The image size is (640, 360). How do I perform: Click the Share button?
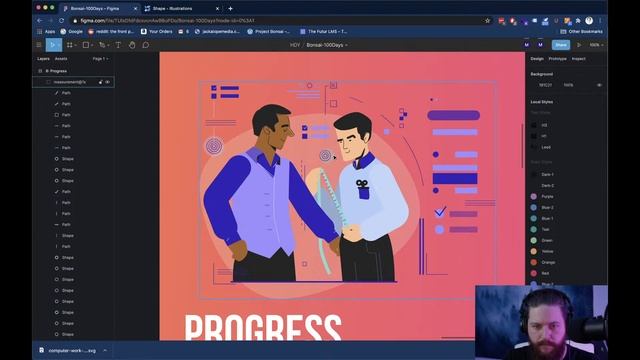tap(561, 45)
